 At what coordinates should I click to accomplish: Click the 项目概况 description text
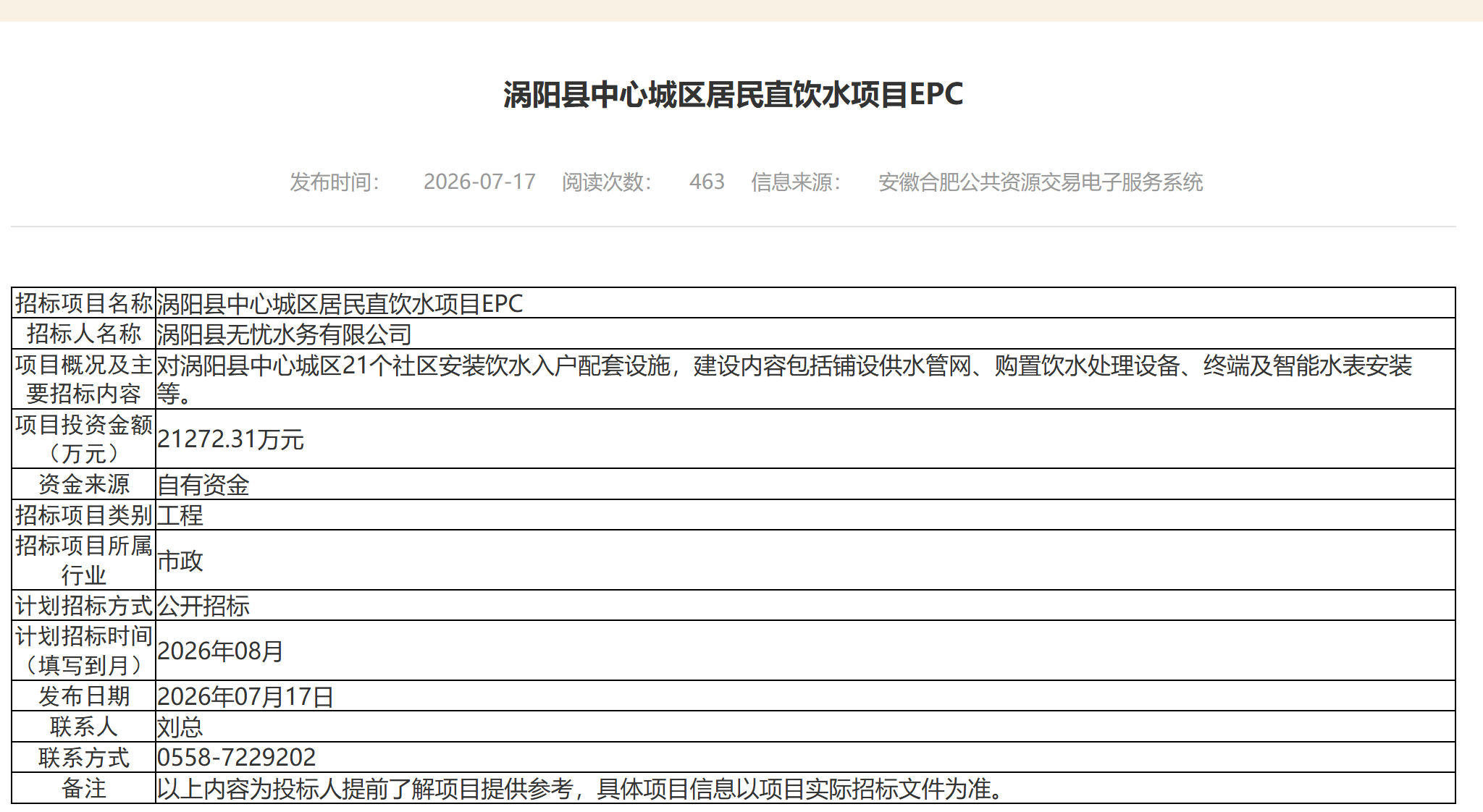[785, 379]
